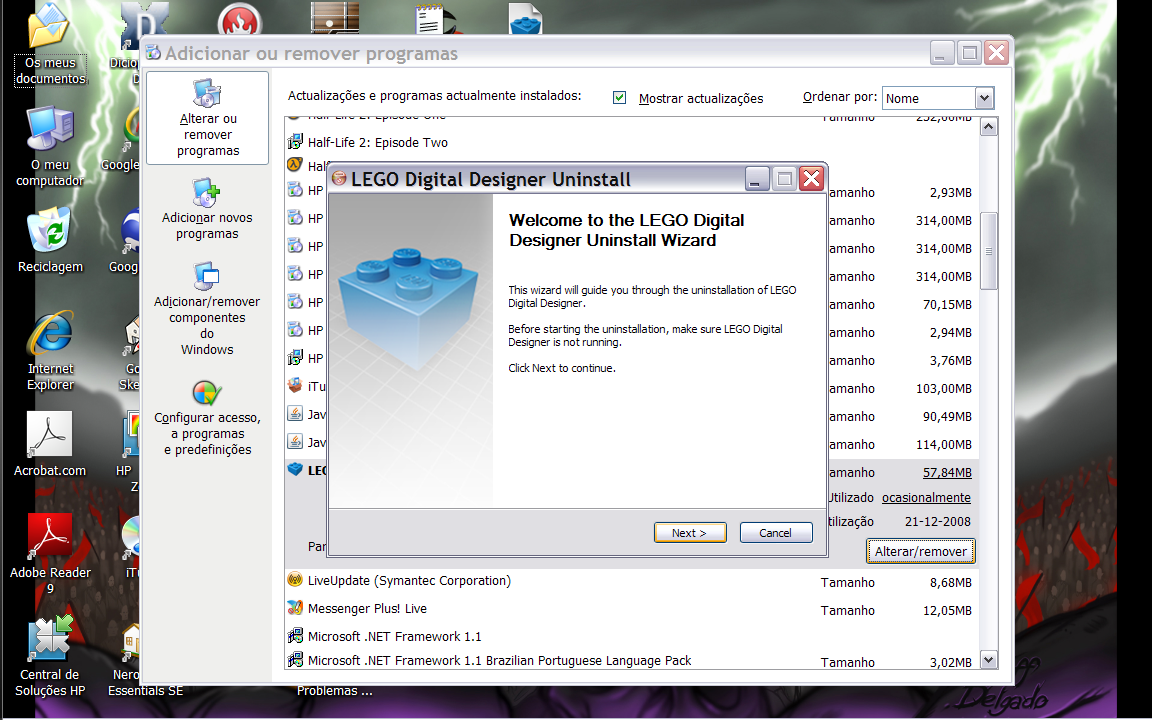1152x720 pixels.
Task: Click the LEGO brick icon in program list
Action: pyautogui.click(x=295, y=469)
